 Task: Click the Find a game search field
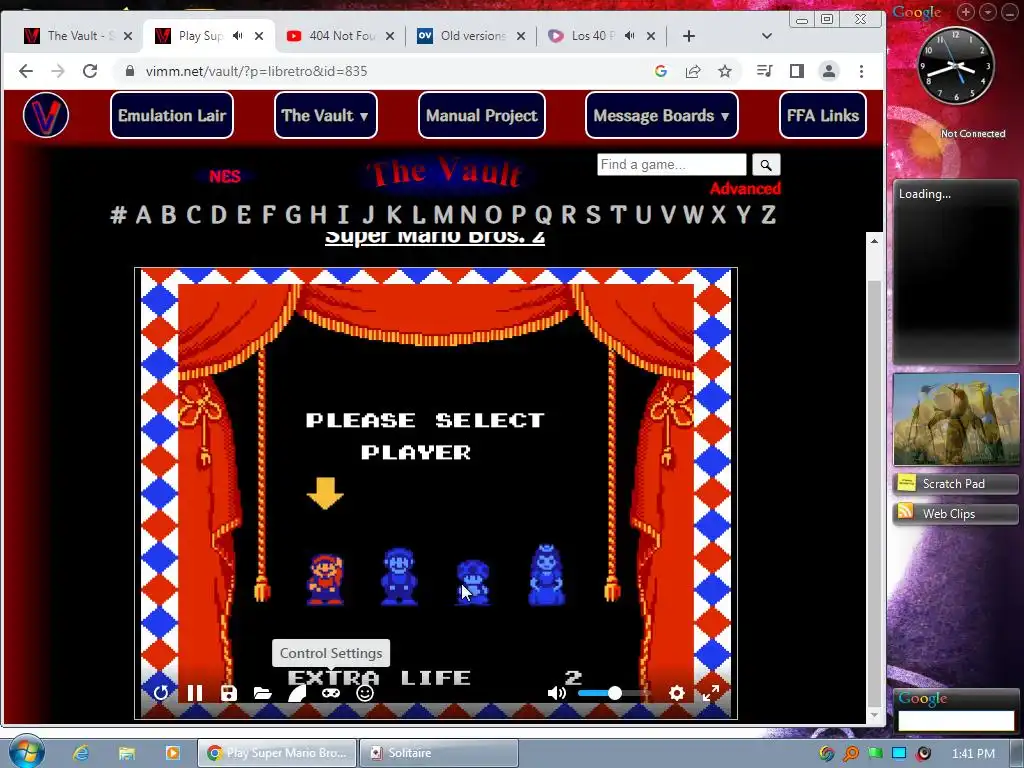671,165
